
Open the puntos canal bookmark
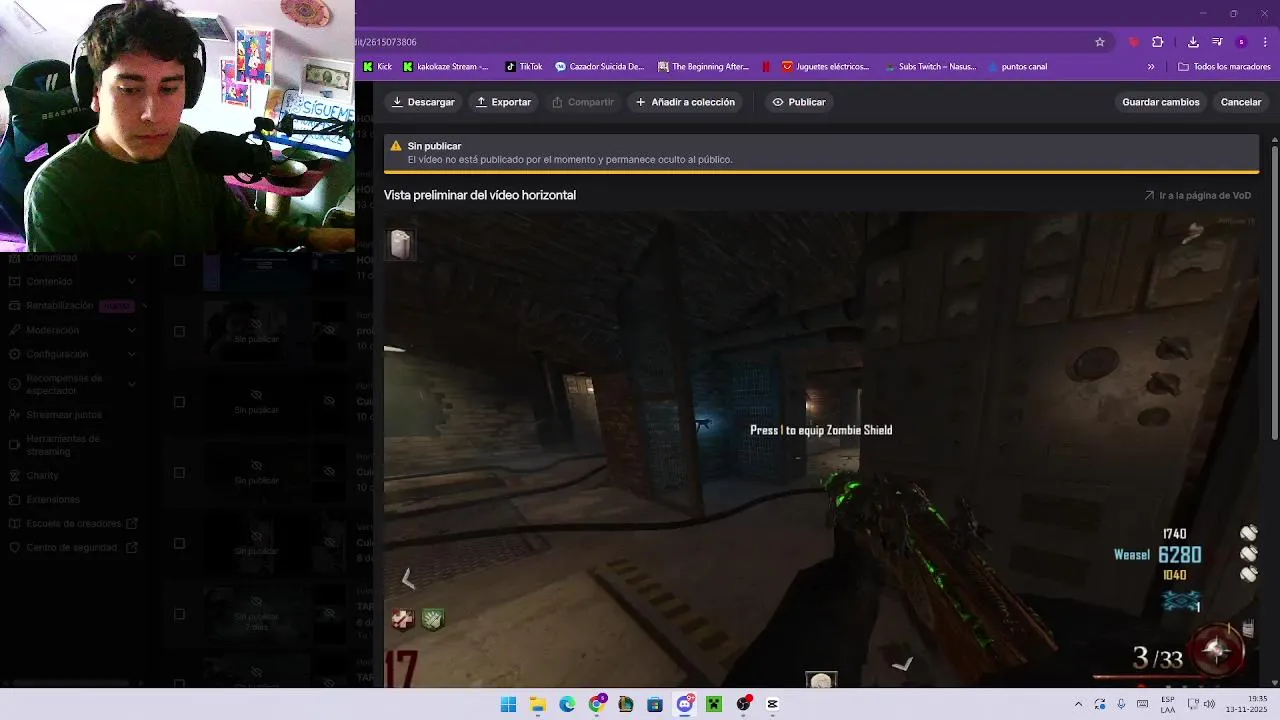[1018, 67]
